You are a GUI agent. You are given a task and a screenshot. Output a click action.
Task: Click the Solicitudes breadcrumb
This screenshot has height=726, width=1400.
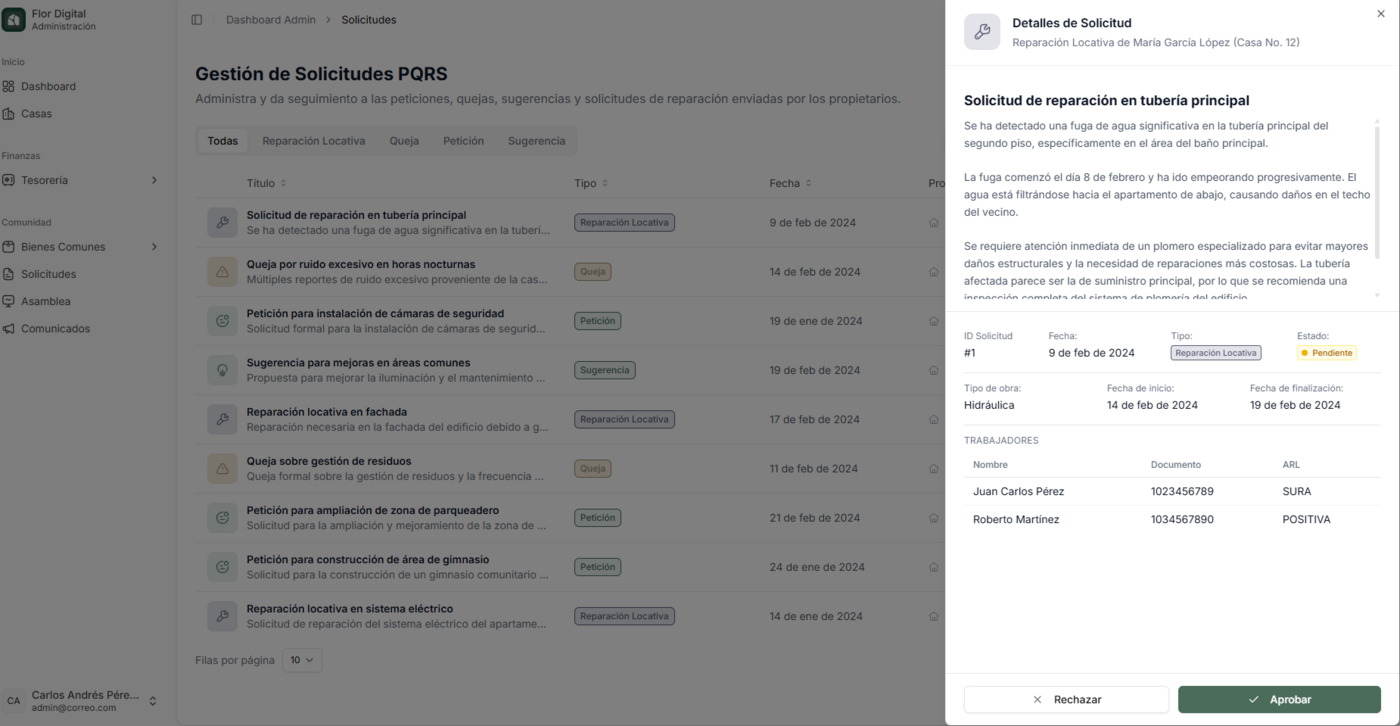pos(369,20)
